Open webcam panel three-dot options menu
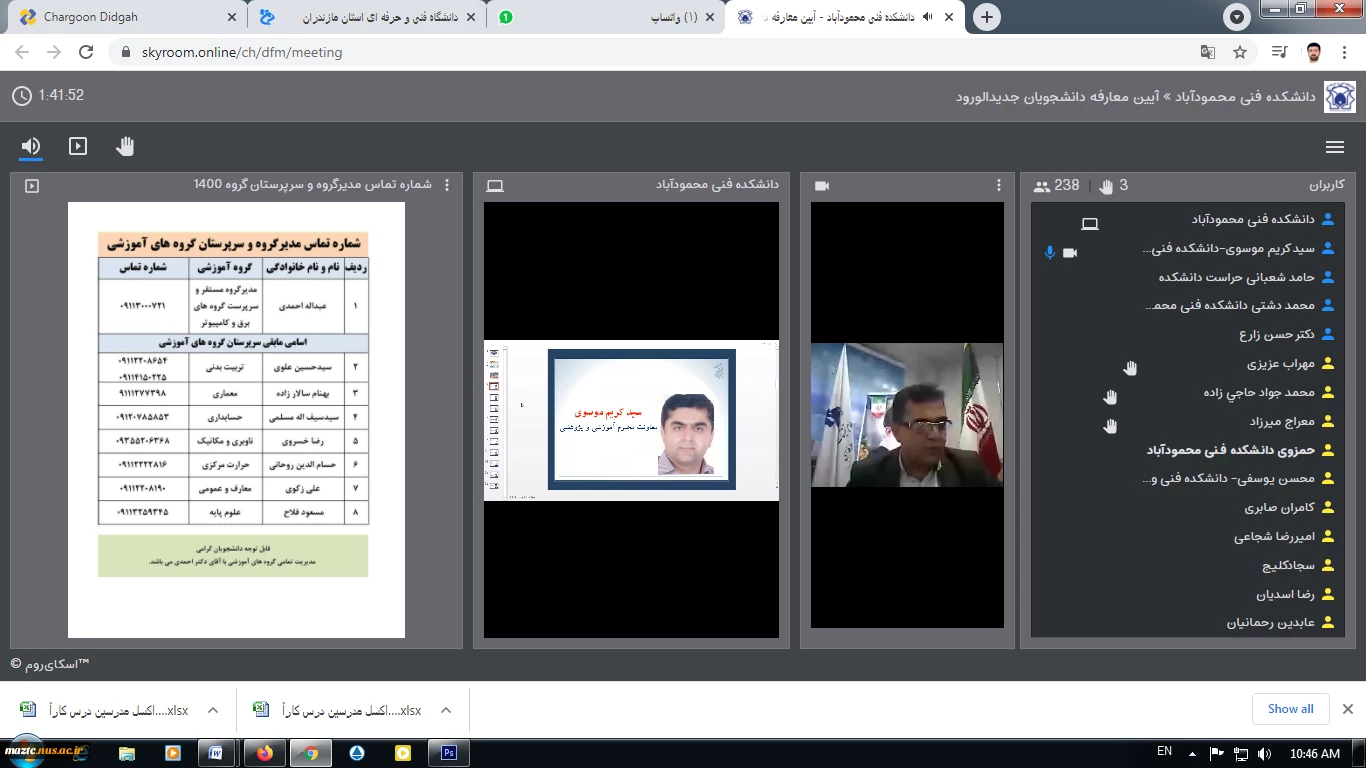The width and height of the screenshot is (1366, 768). point(998,185)
